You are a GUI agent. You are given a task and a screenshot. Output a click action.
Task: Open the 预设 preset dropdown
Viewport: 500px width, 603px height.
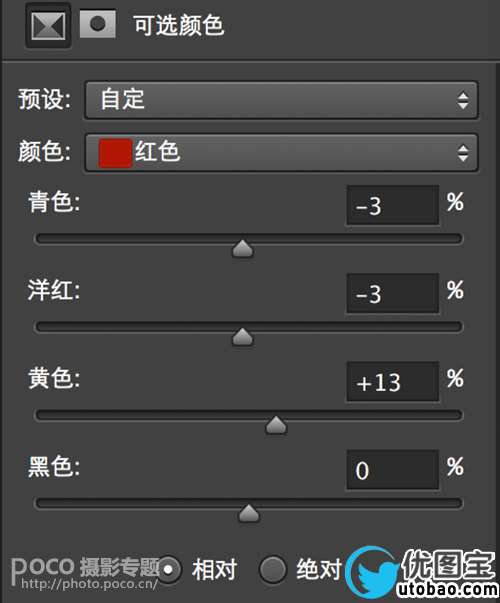tap(281, 100)
